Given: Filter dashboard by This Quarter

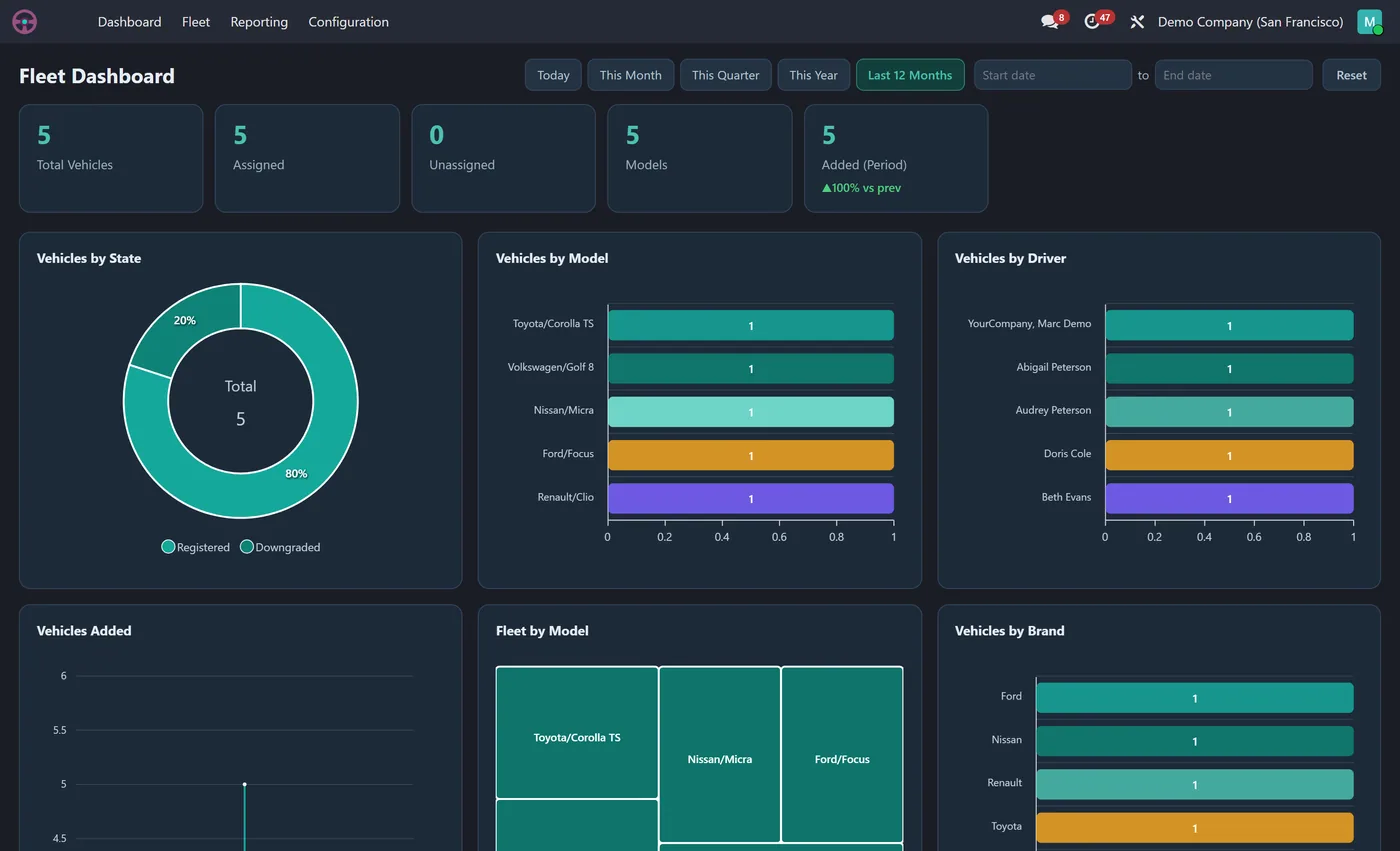Looking at the screenshot, I should 725,75.
